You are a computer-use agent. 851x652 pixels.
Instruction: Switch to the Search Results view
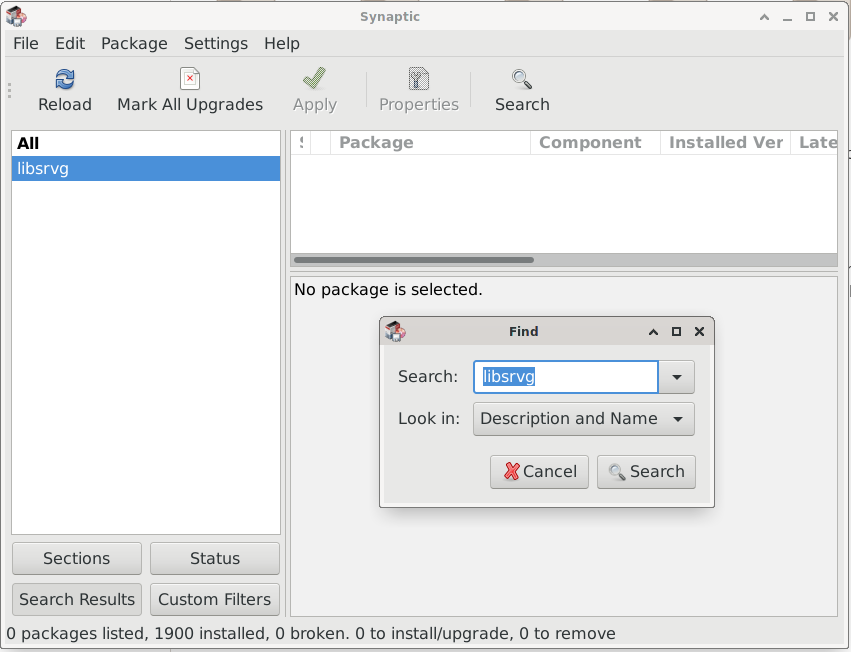[77, 599]
